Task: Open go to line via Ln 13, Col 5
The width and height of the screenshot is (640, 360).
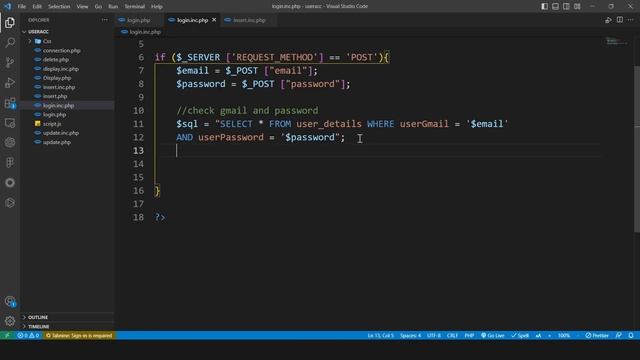Action: click(380, 336)
